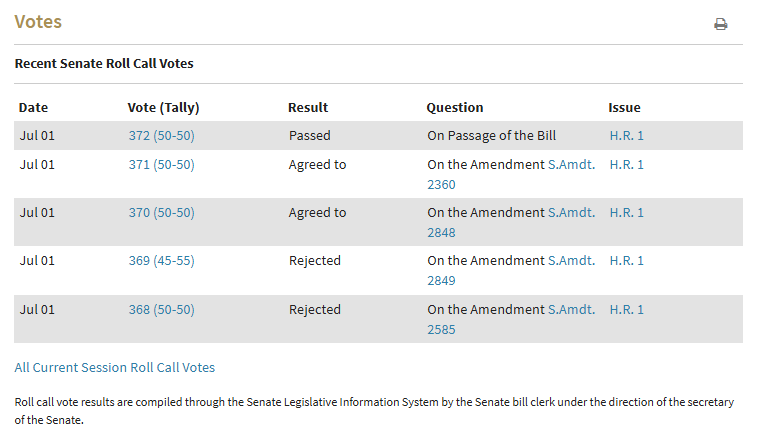Image resolution: width=770 pixels, height=445 pixels.
Task: Open vote 369 (45-55) link
Action: 161,260
